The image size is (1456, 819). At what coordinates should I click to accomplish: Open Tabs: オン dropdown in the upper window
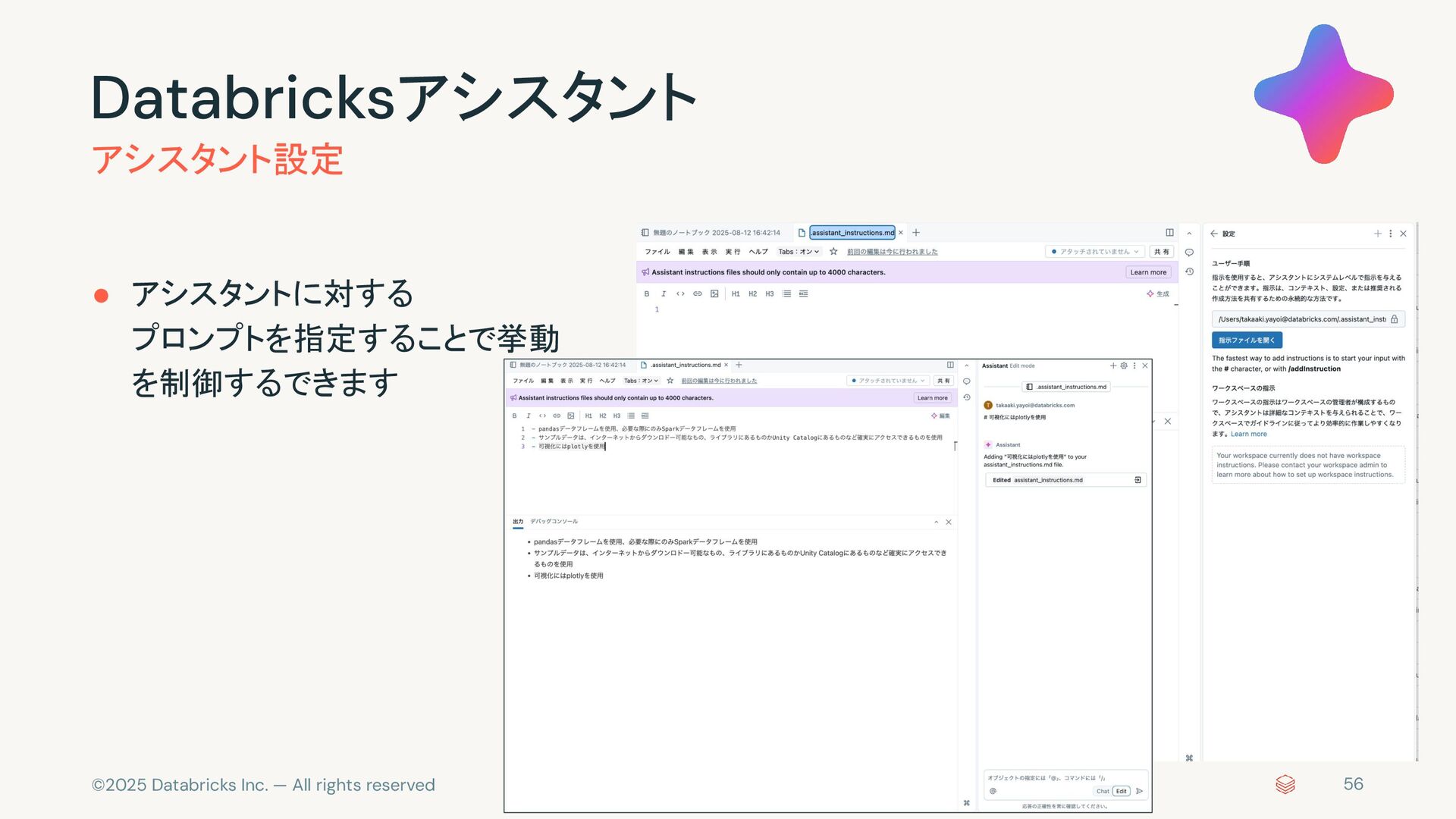coord(799,252)
